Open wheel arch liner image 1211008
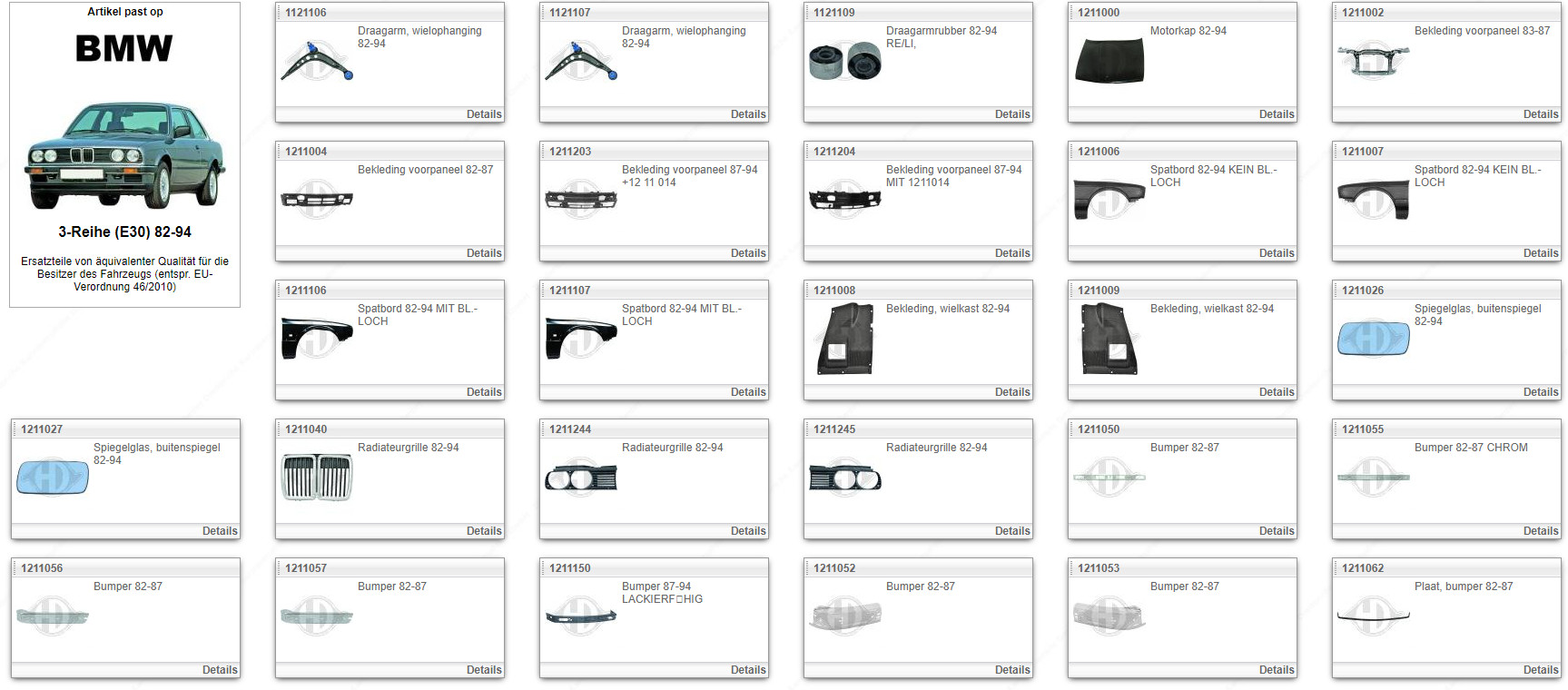Image resolution: width=1568 pixels, height=690 pixels. (844, 339)
